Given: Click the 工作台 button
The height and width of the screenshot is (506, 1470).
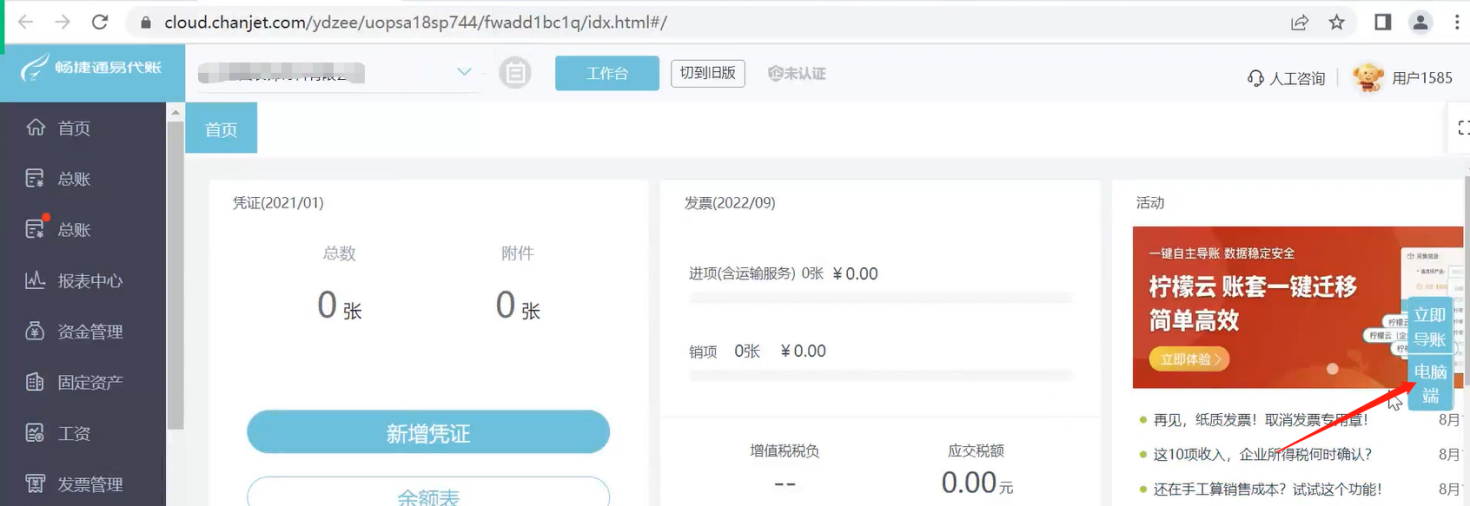Looking at the screenshot, I should (x=607, y=73).
